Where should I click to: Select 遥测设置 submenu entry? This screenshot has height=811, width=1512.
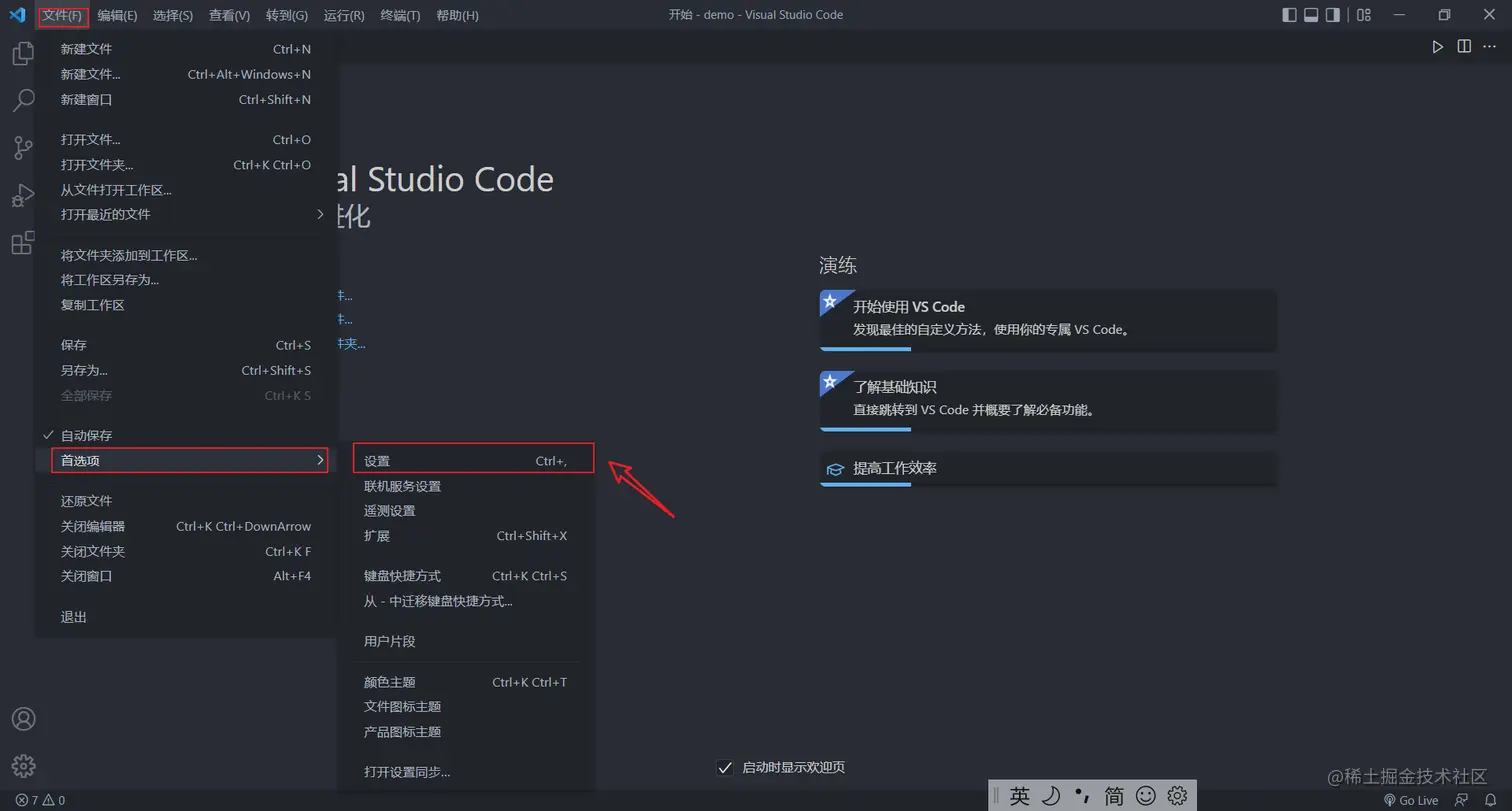467,511
